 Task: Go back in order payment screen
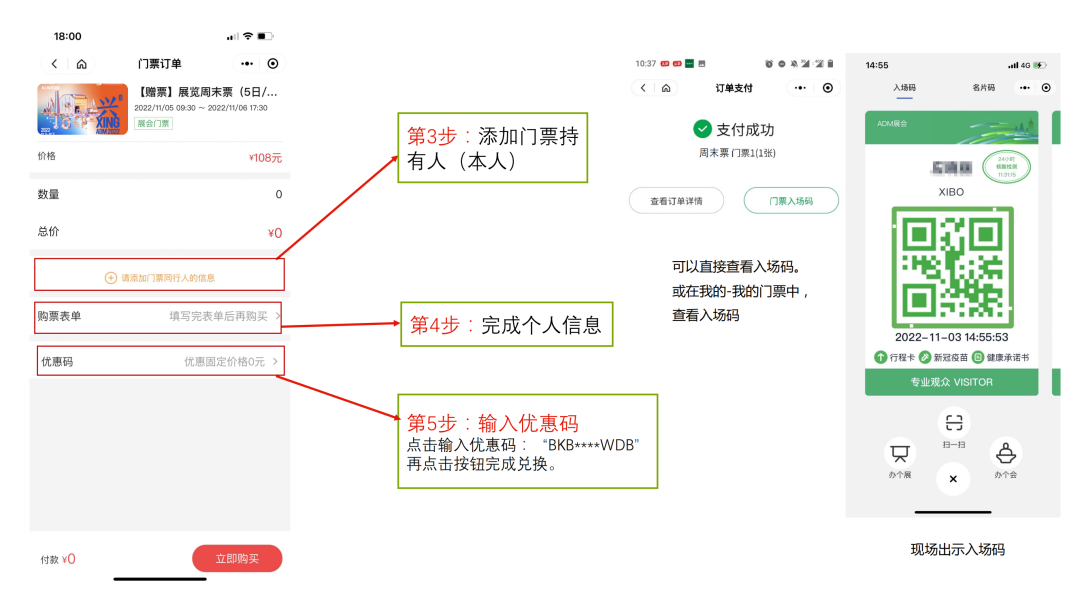click(643, 88)
